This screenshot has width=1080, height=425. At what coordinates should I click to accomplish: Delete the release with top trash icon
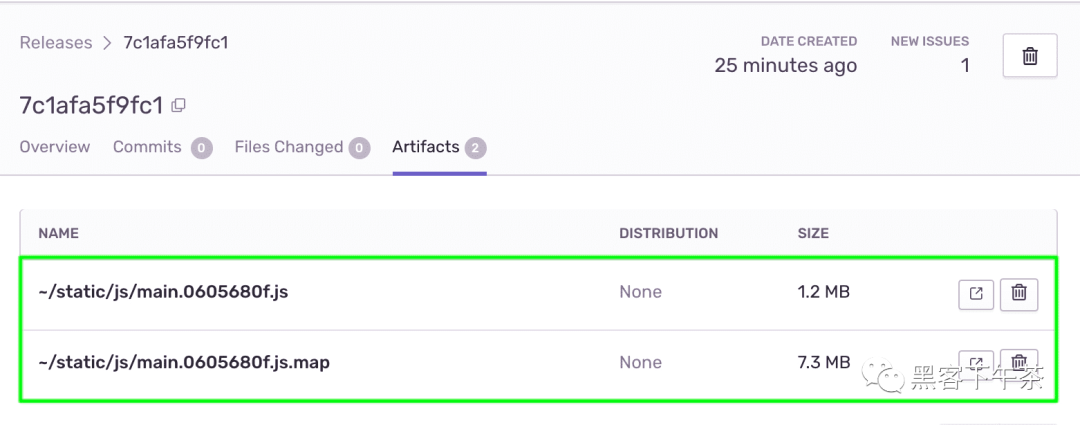point(1030,55)
